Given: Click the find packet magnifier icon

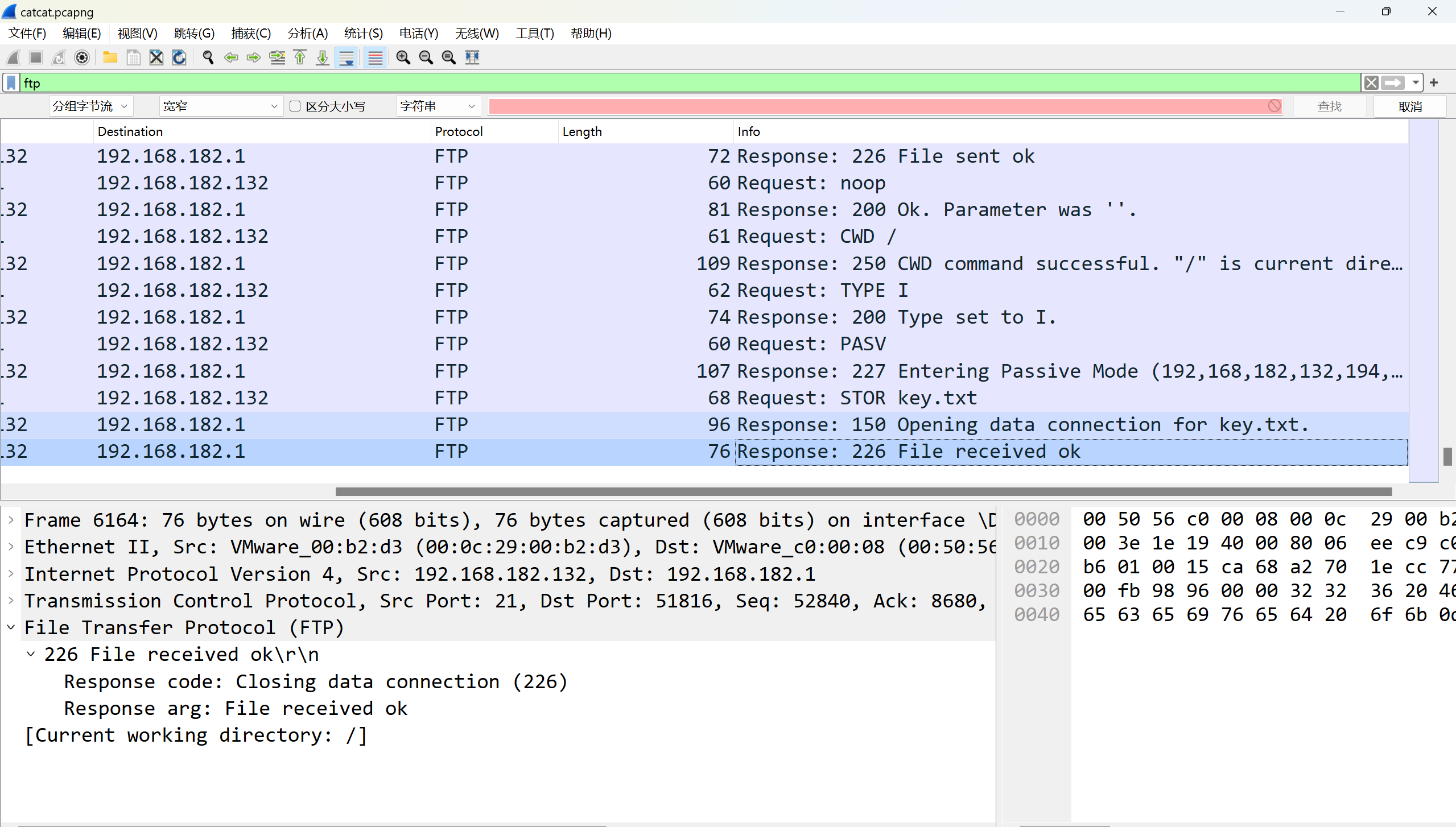Looking at the screenshot, I should pos(208,57).
